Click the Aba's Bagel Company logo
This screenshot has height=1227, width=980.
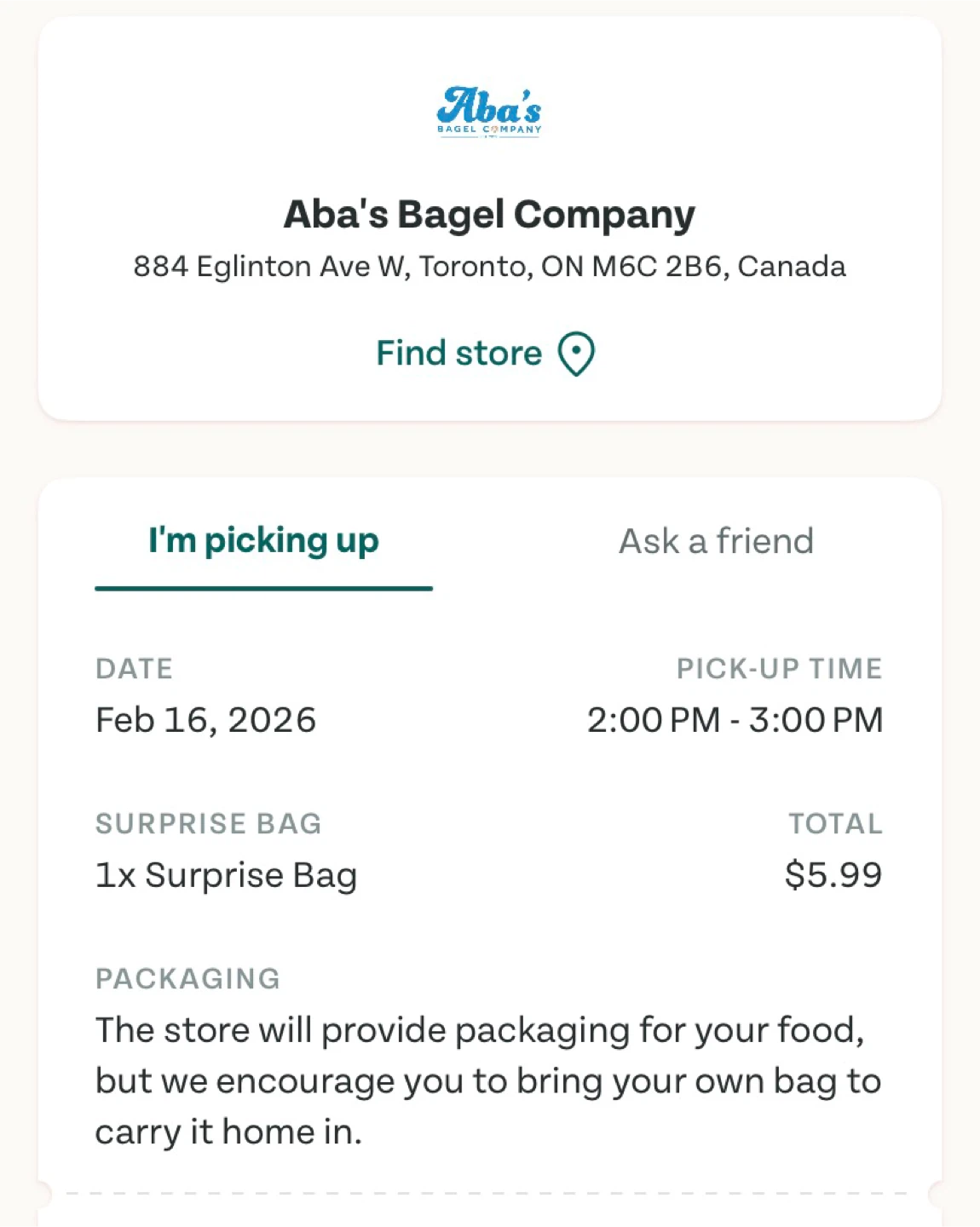pyautogui.click(x=489, y=112)
